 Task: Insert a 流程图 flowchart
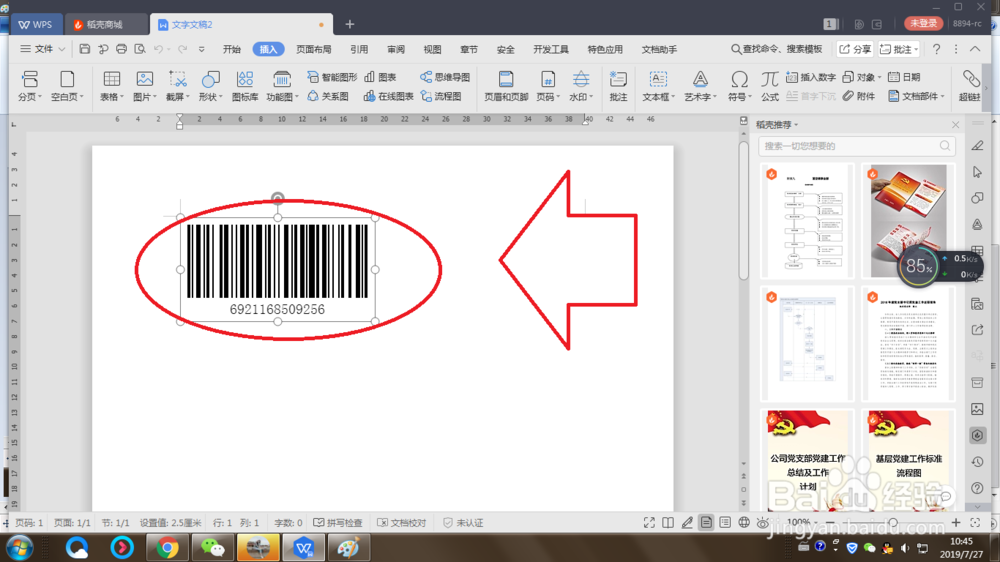point(441,96)
